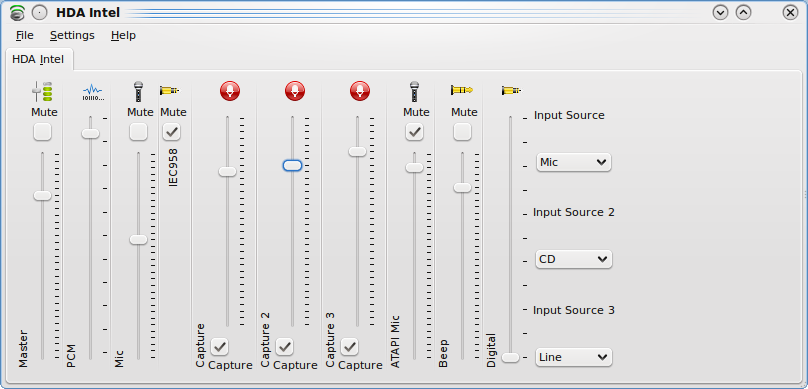Image resolution: width=808 pixels, height=389 pixels.
Task: Select the HDA Intel tab
Action: click(38, 59)
